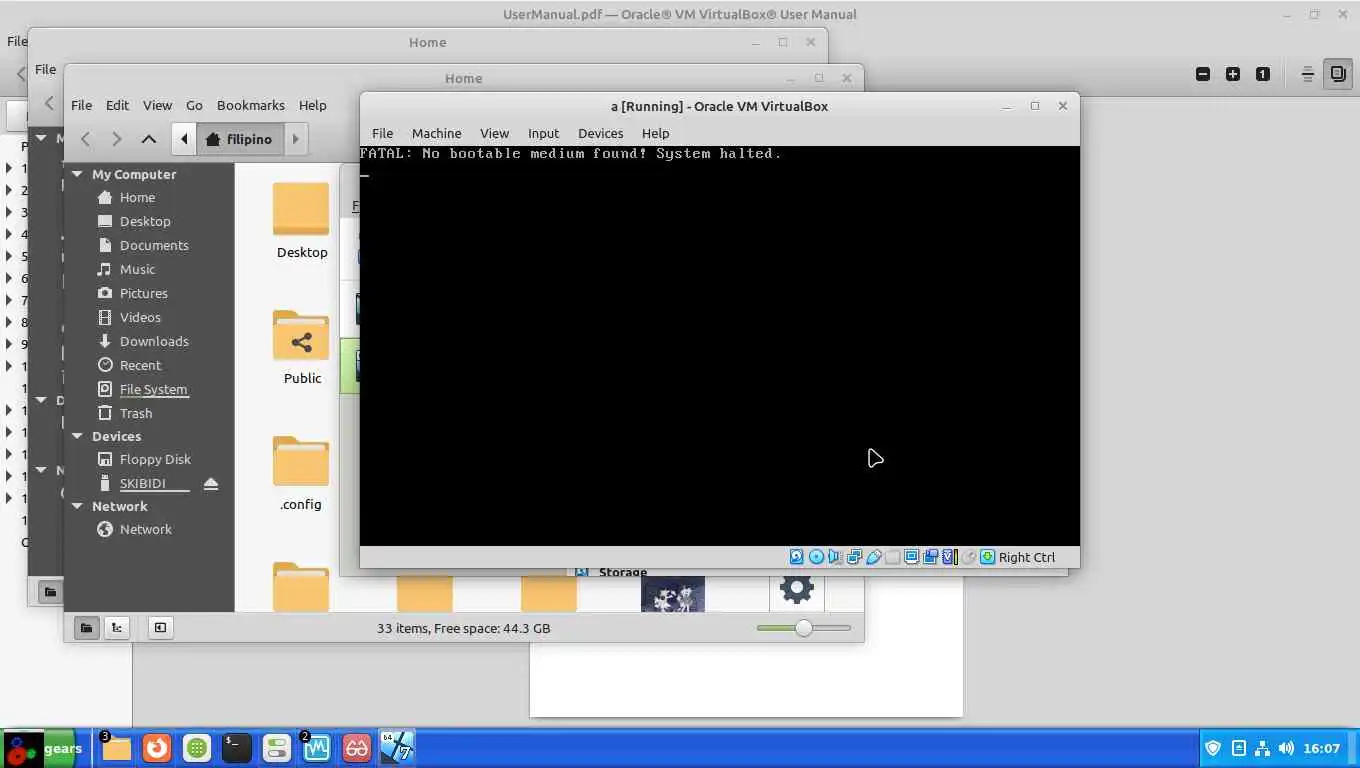Collapse My Computer sidebar section
This screenshot has width=1360, height=768.
pyautogui.click(x=77, y=174)
